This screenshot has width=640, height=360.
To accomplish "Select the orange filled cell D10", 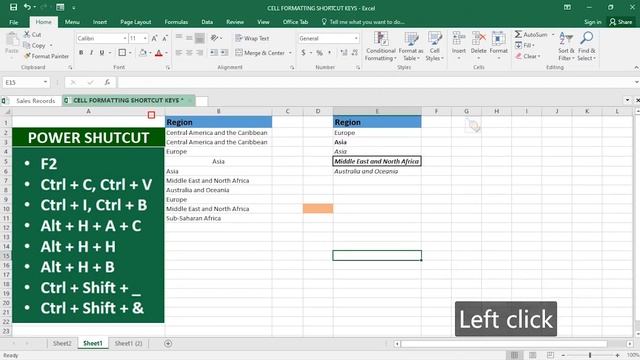I will point(318,209).
